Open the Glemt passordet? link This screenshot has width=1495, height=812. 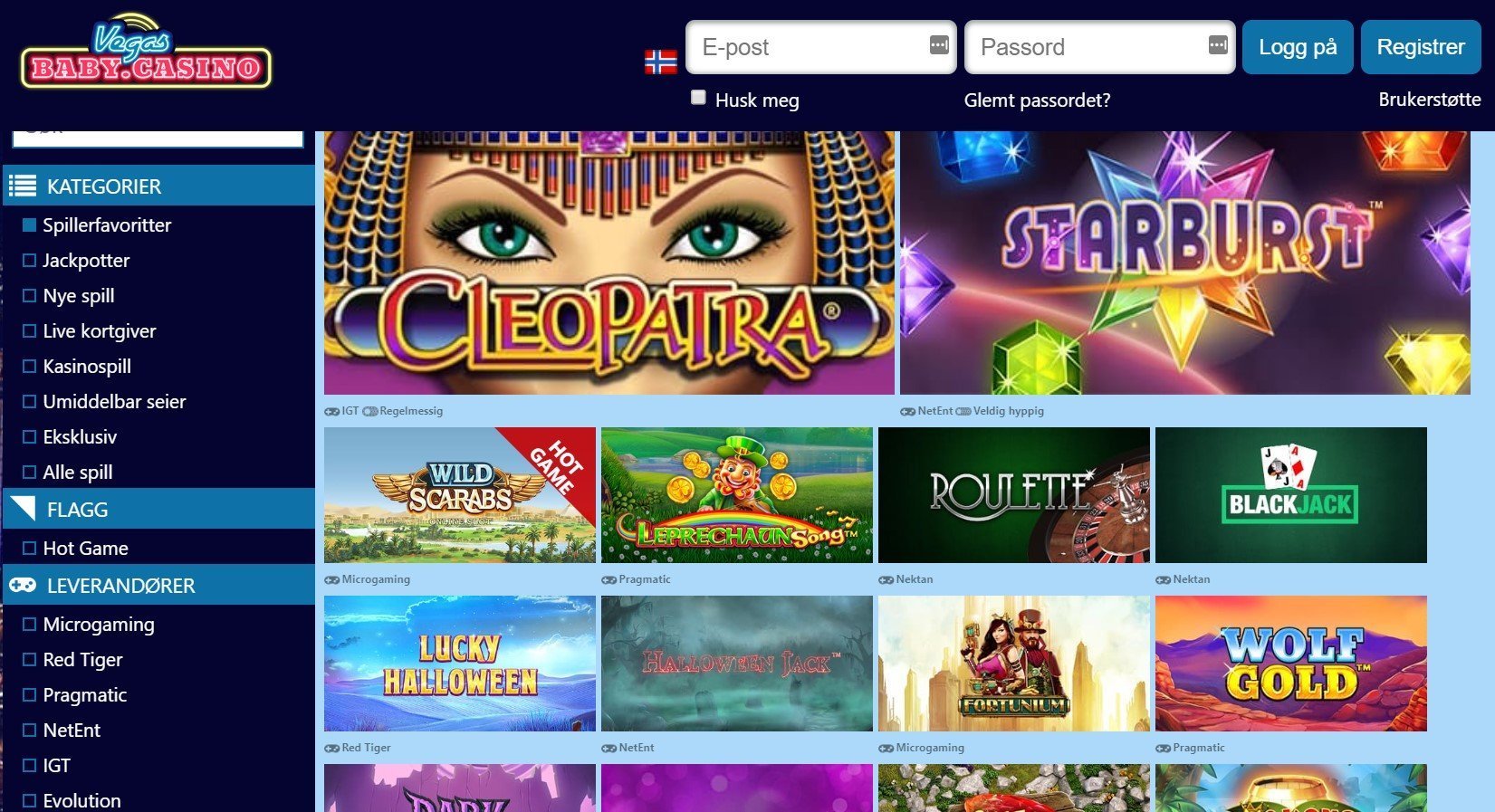pos(1037,100)
